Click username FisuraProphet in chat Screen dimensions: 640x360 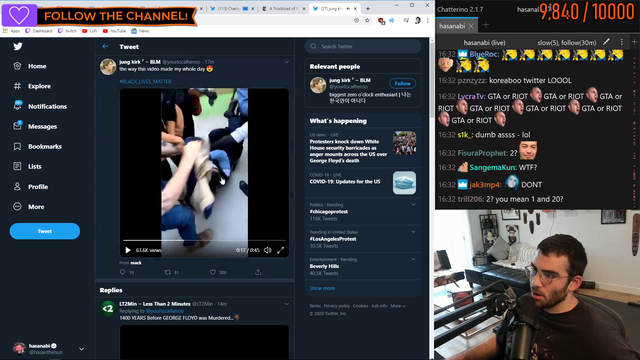[482, 153]
